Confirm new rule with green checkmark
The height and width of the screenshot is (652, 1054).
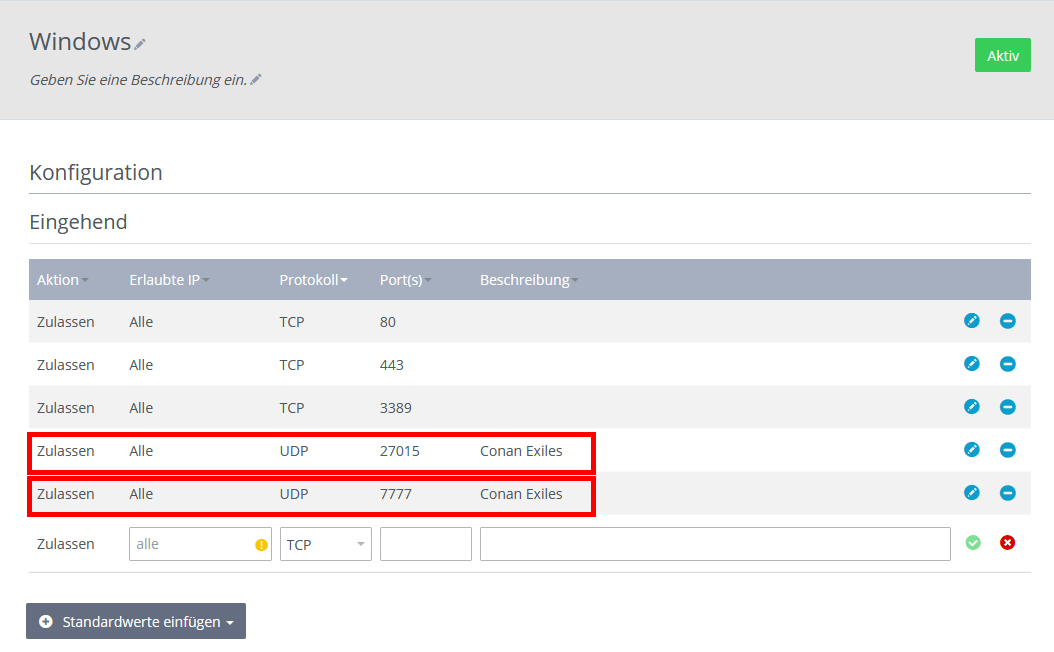(x=973, y=542)
